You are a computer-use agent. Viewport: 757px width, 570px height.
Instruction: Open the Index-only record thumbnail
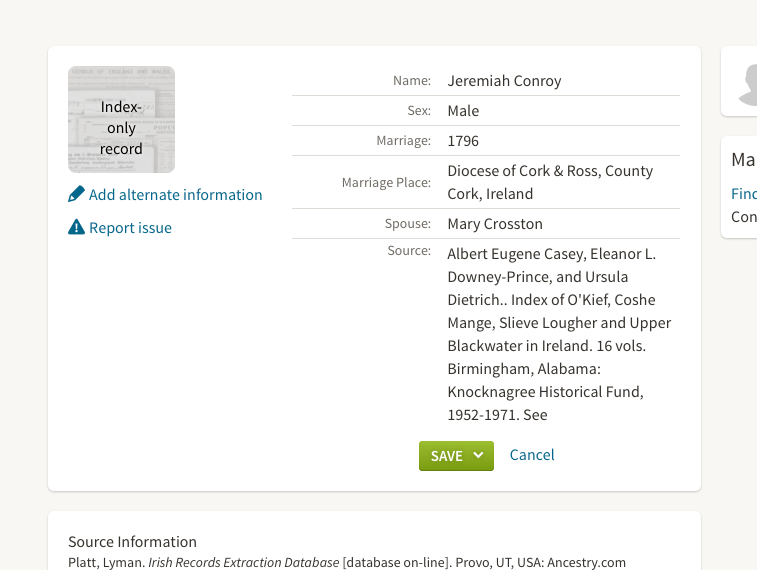tap(121, 120)
